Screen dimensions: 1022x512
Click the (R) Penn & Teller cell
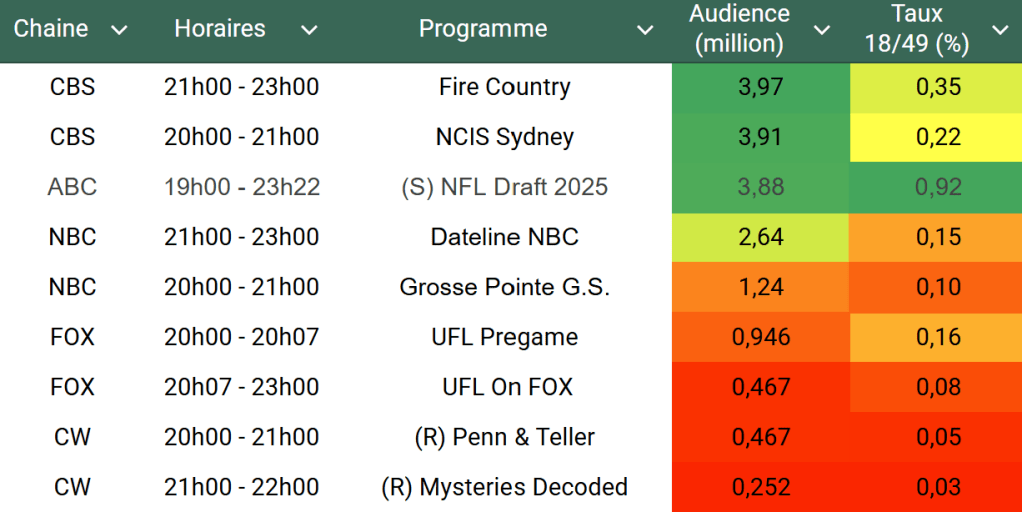(x=504, y=437)
